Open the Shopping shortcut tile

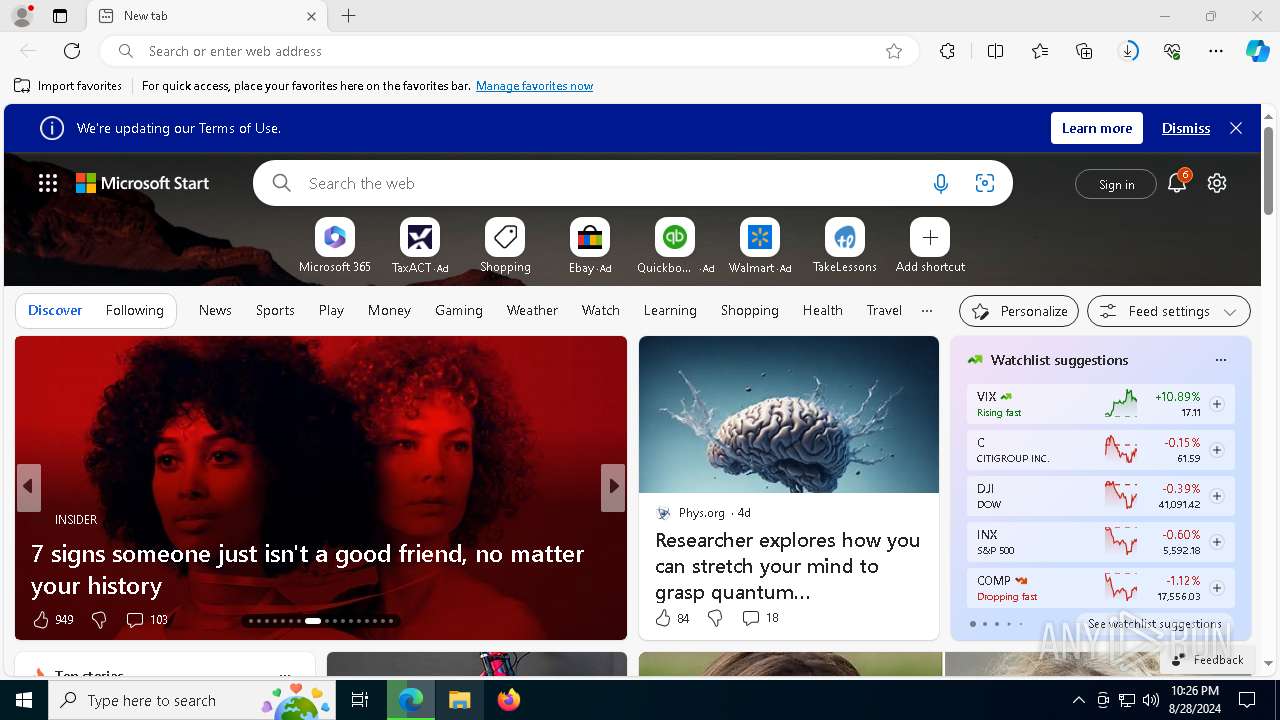pos(505,246)
